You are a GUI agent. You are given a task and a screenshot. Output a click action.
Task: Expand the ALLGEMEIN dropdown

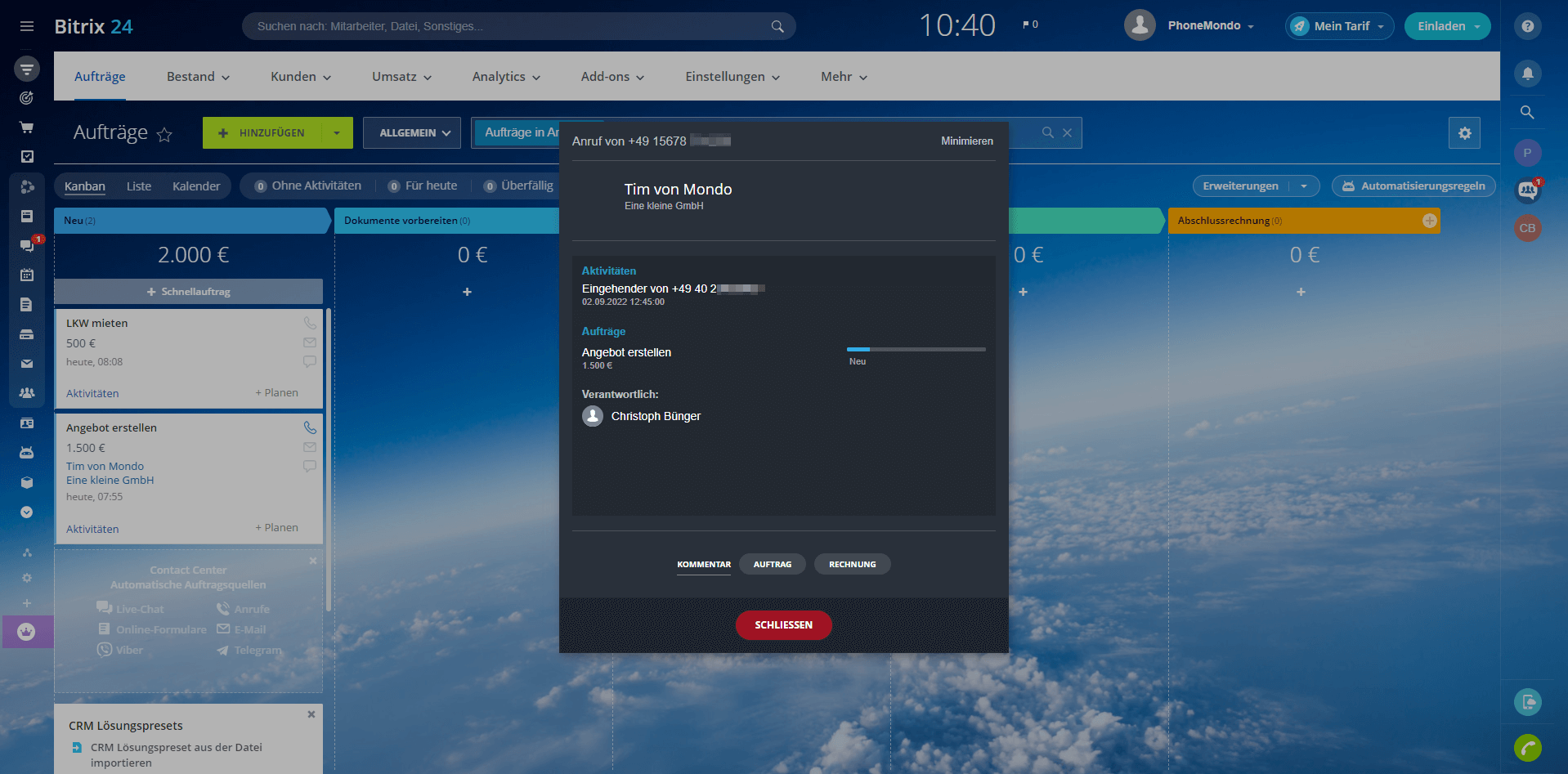point(414,133)
